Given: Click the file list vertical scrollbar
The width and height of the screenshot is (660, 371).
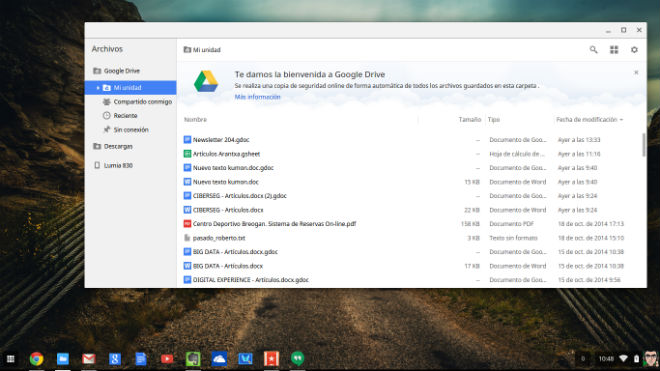Looking at the screenshot, I should (x=644, y=145).
